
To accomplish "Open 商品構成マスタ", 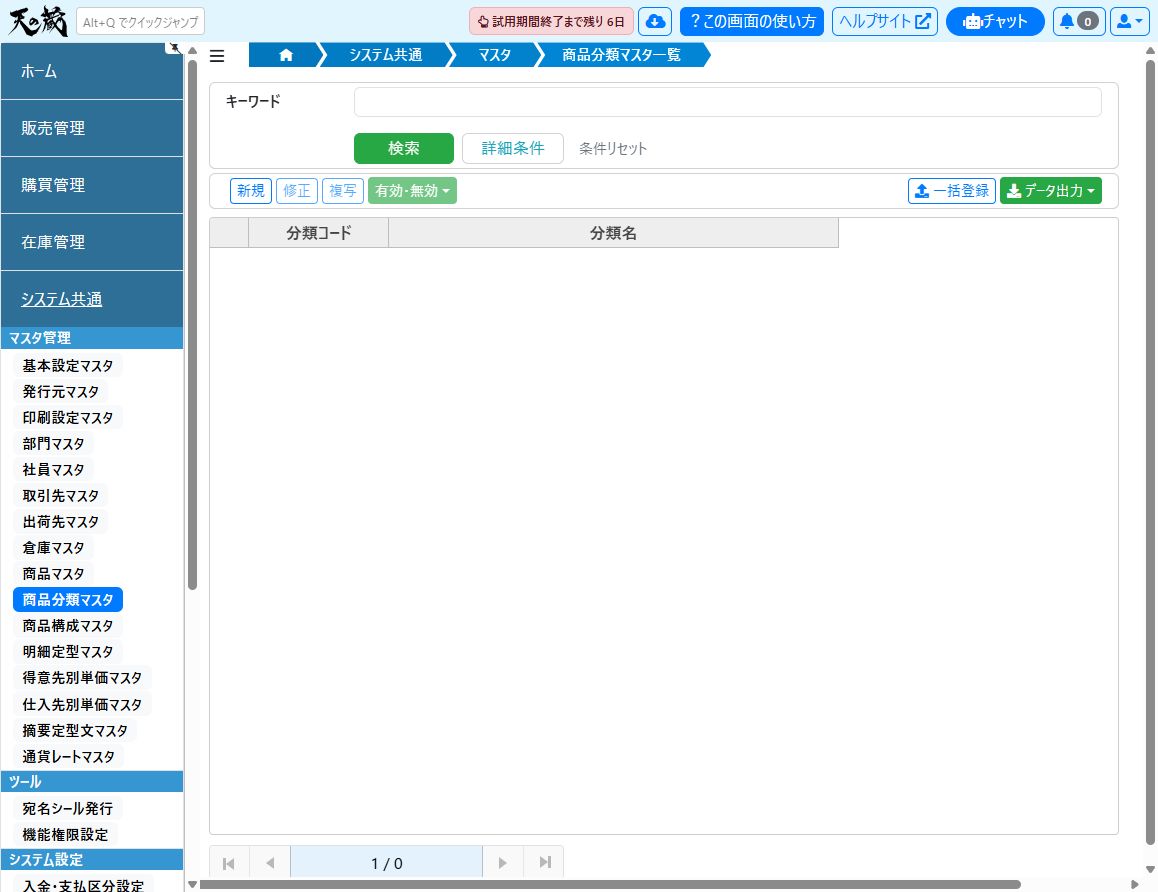I will 68,625.
